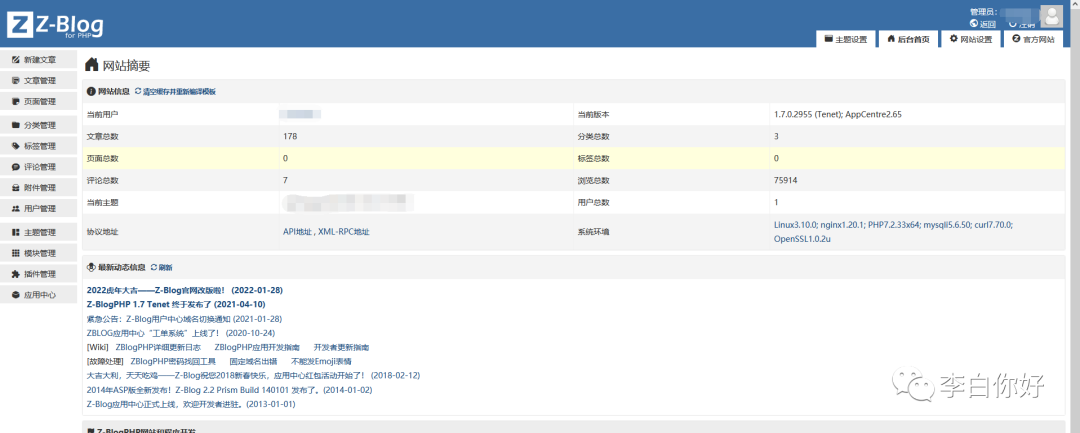This screenshot has width=1080, height=433.
Task: Open 应用中心 in the sidebar
Action: (39, 295)
